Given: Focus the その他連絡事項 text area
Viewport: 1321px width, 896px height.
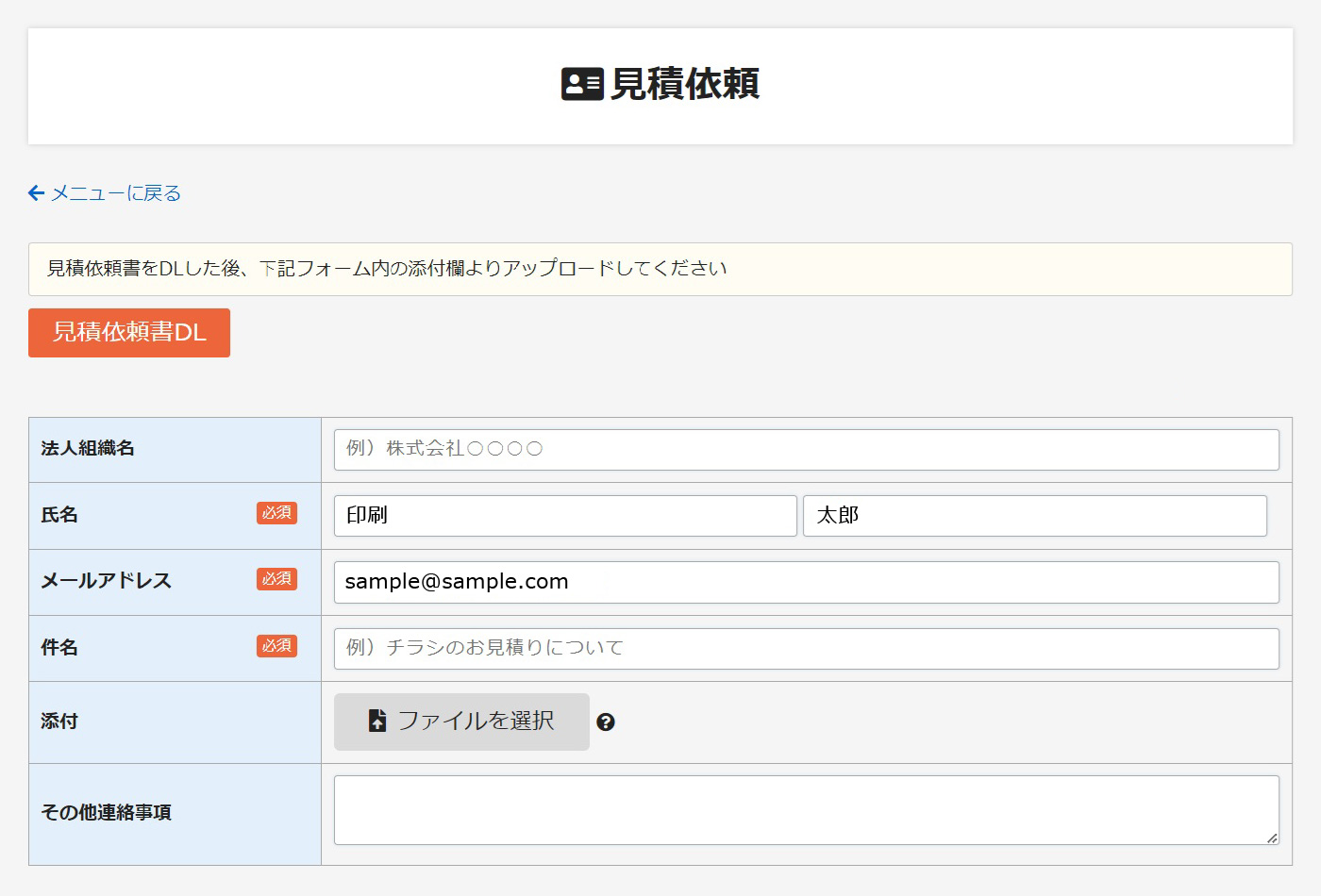Looking at the screenshot, I should (x=807, y=810).
